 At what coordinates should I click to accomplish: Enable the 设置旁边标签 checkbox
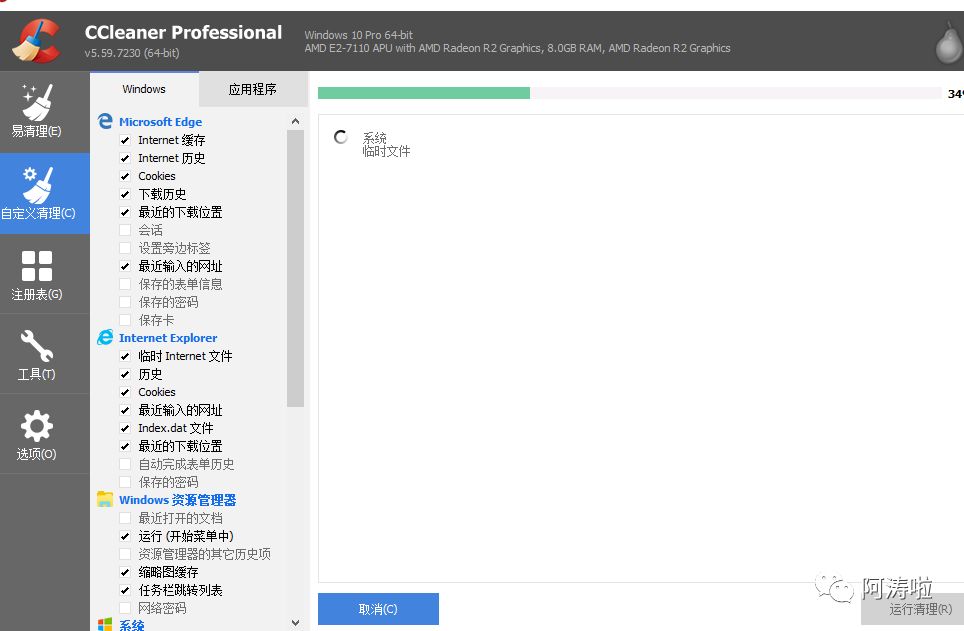[x=125, y=248]
